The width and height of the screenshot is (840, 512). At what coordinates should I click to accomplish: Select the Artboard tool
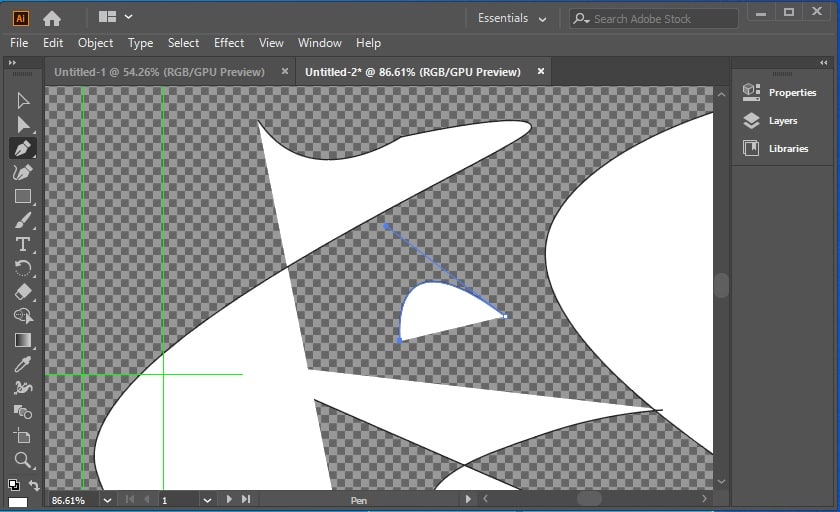click(x=22, y=435)
